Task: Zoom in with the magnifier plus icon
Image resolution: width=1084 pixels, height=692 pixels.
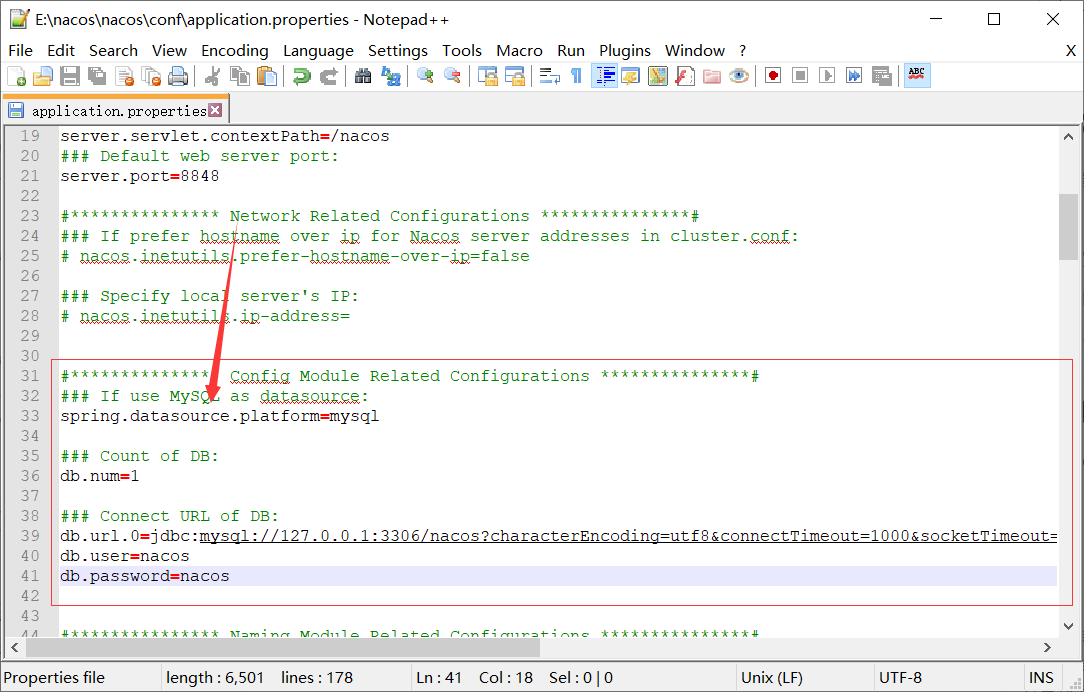Action: click(425, 75)
